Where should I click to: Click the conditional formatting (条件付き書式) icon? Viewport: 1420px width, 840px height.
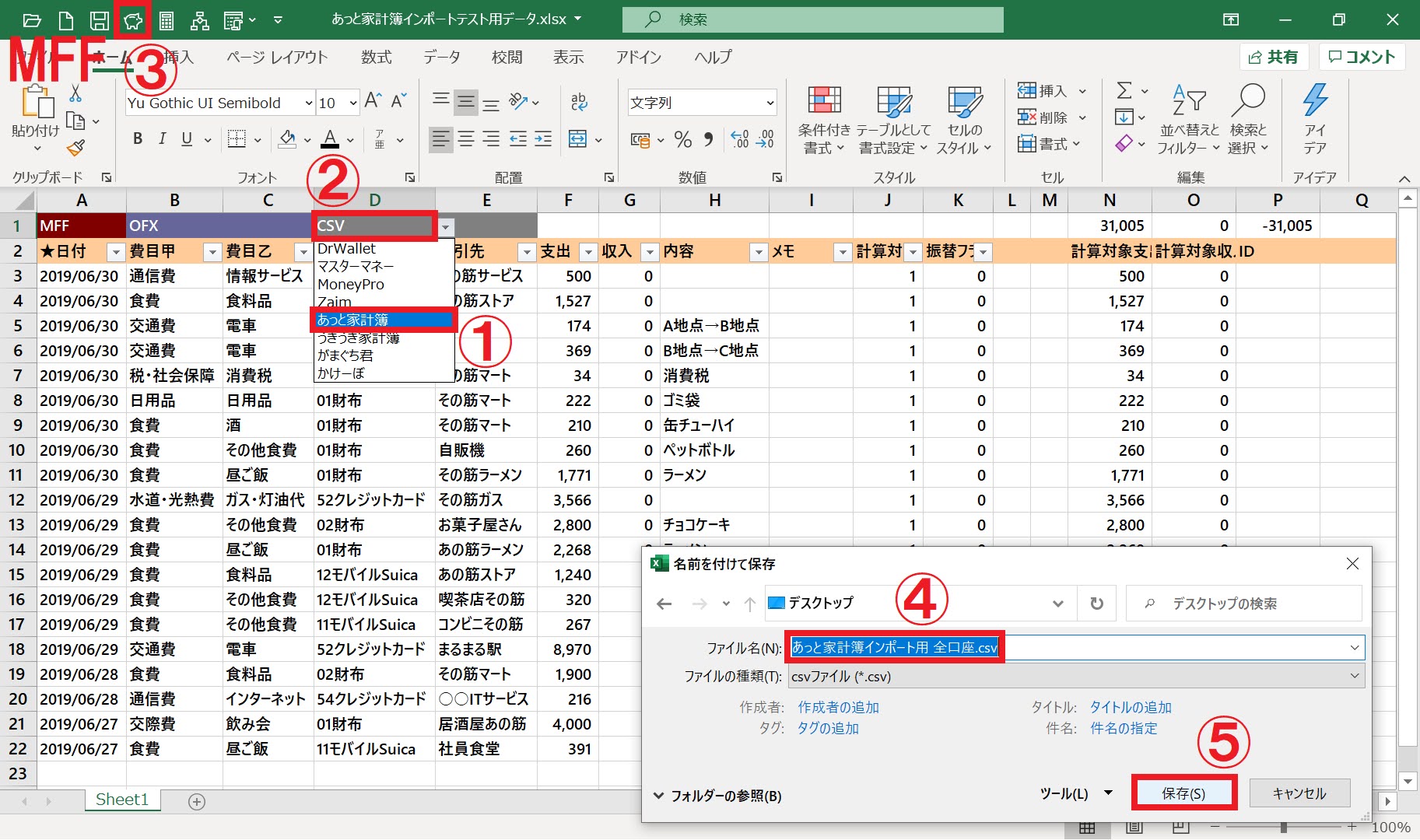pyautogui.click(x=824, y=100)
